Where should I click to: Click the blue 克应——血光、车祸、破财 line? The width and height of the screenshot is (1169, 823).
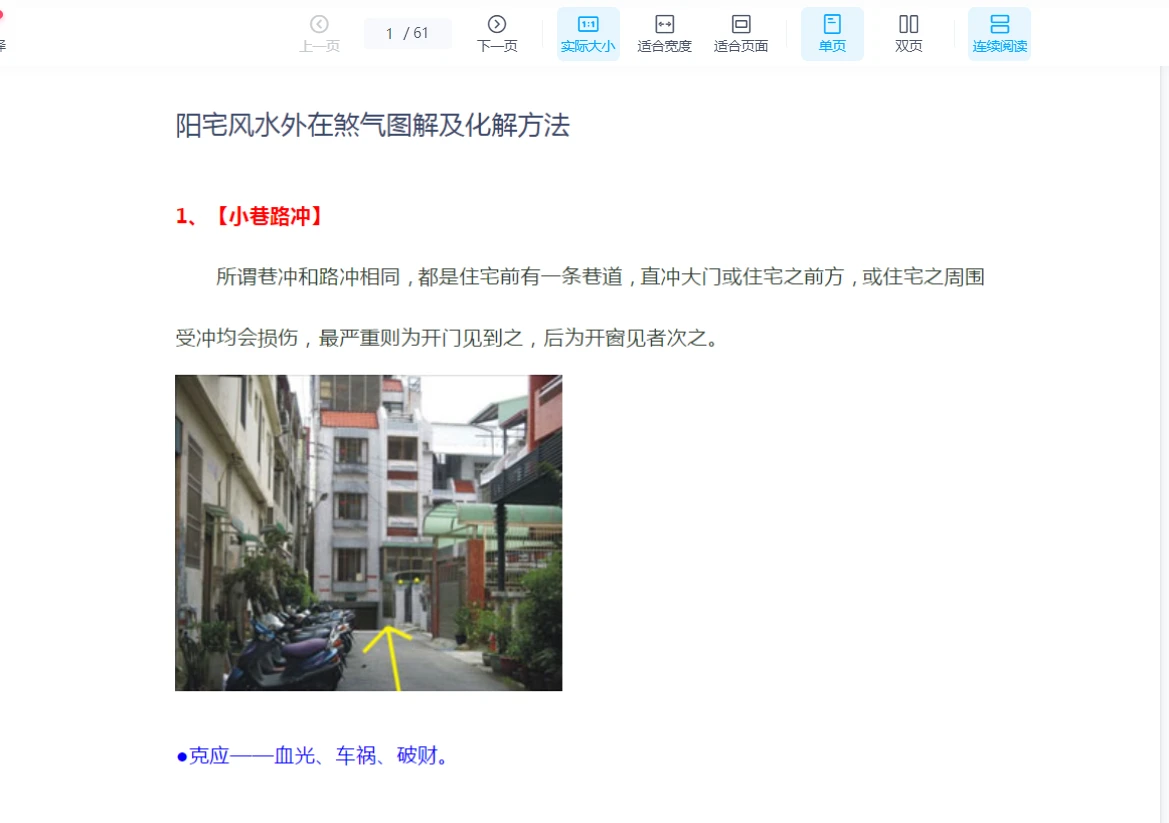tap(312, 756)
